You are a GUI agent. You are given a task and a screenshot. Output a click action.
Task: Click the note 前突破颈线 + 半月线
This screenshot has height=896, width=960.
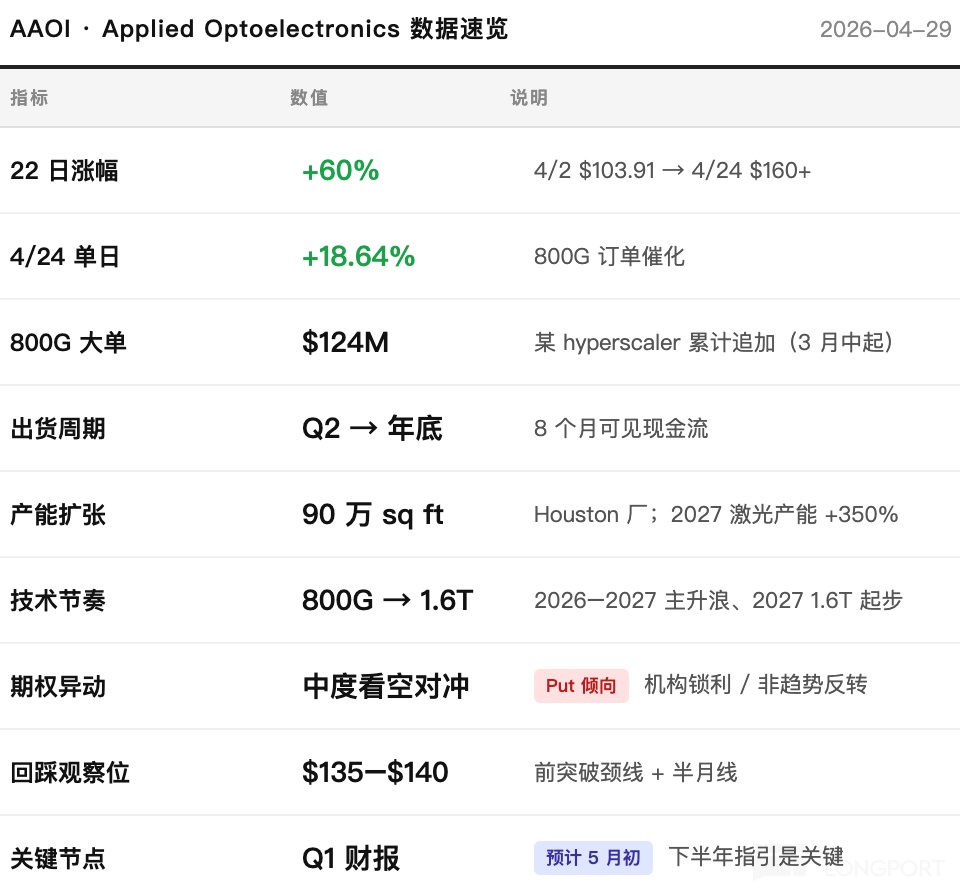(636, 772)
